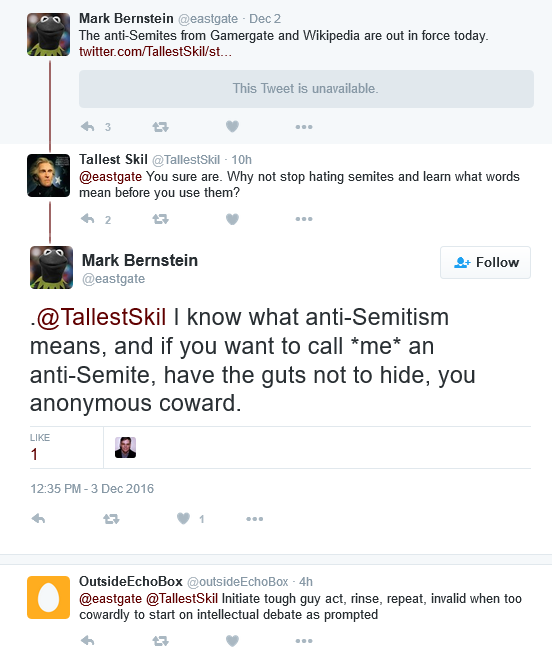Retweet the Dec 2 anti-Semites tweet

tap(160, 127)
